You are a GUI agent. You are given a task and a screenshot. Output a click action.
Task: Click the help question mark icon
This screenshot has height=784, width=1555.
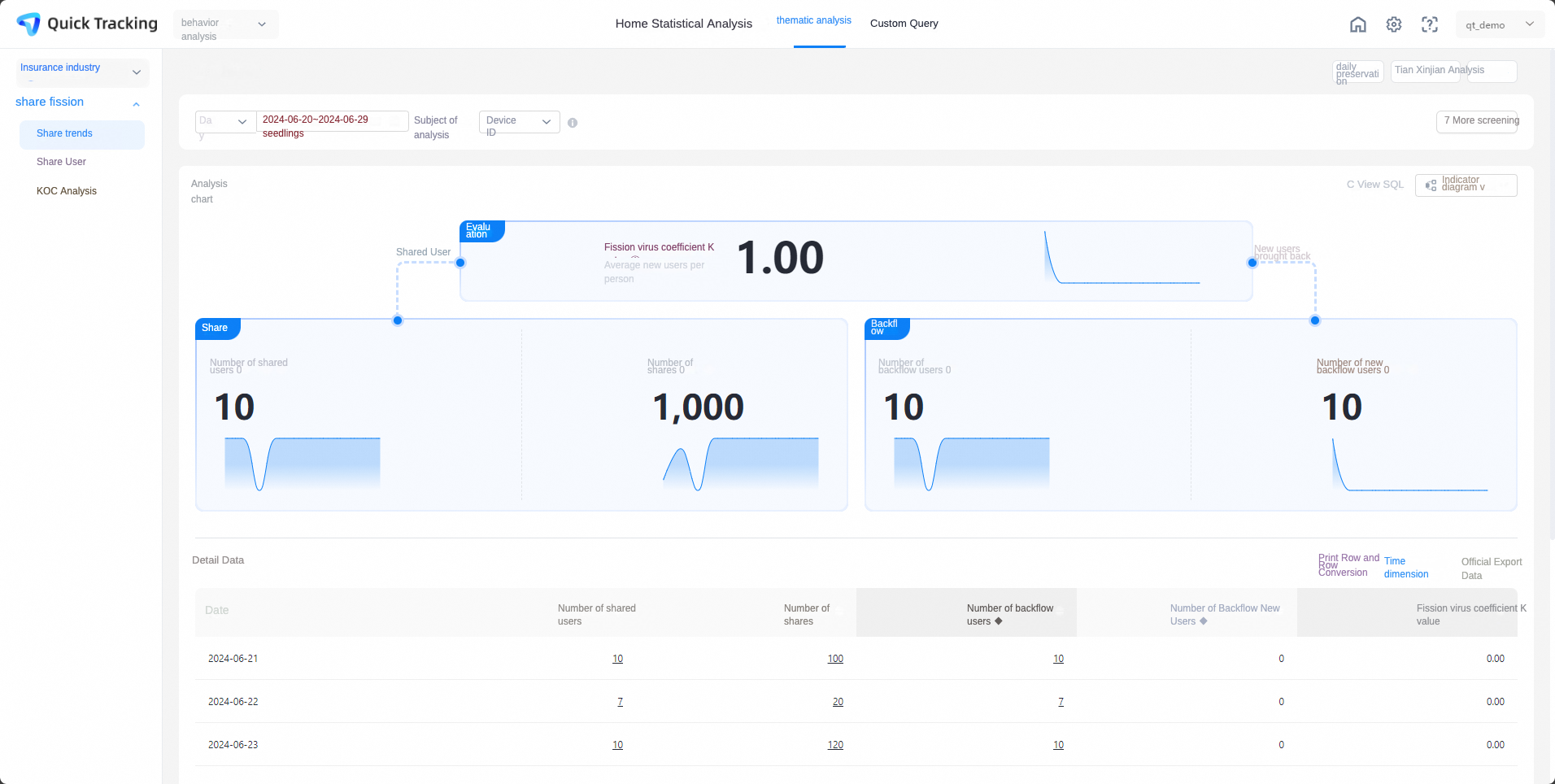(1430, 24)
